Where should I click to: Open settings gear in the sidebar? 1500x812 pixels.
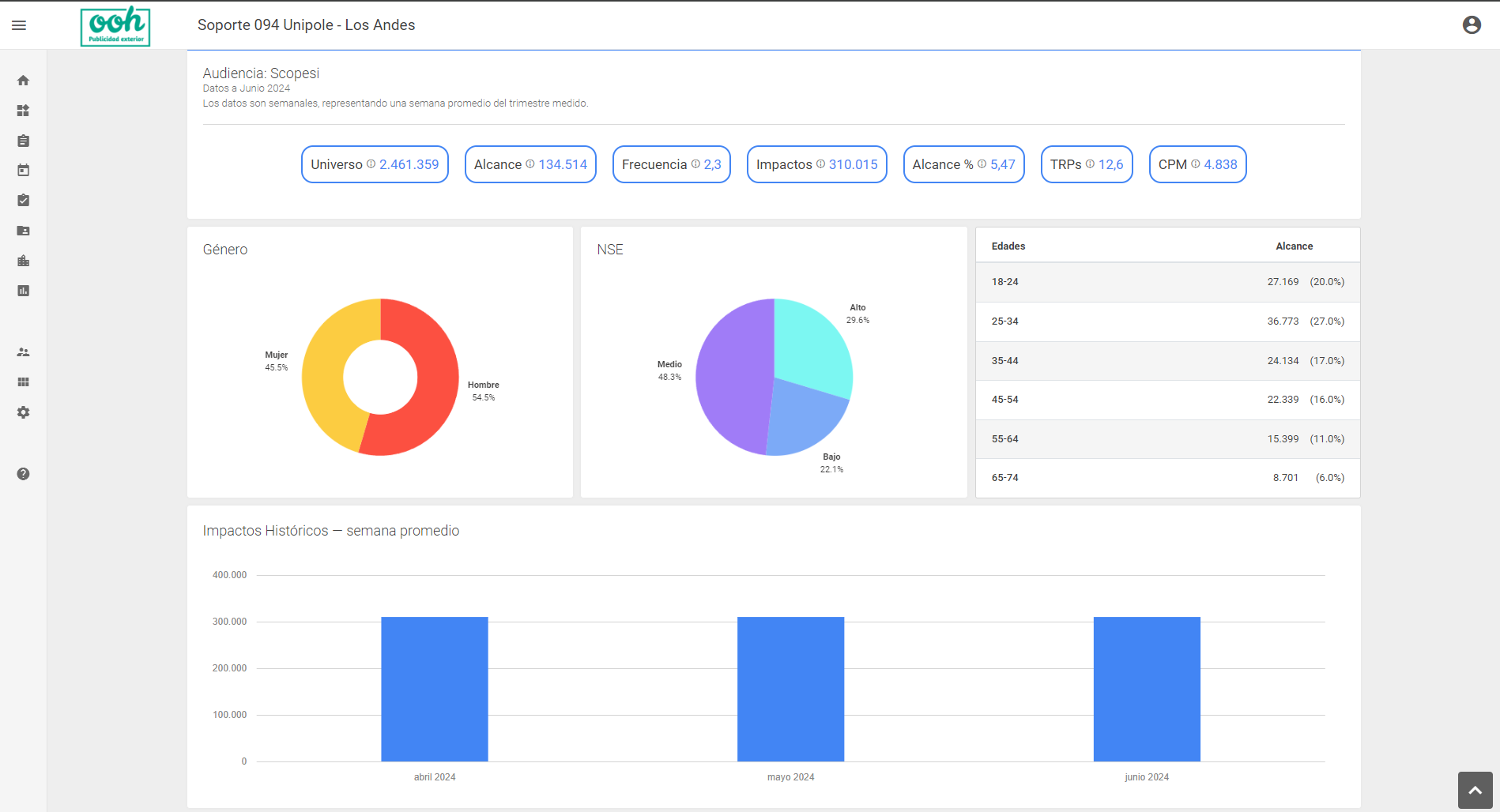point(23,412)
